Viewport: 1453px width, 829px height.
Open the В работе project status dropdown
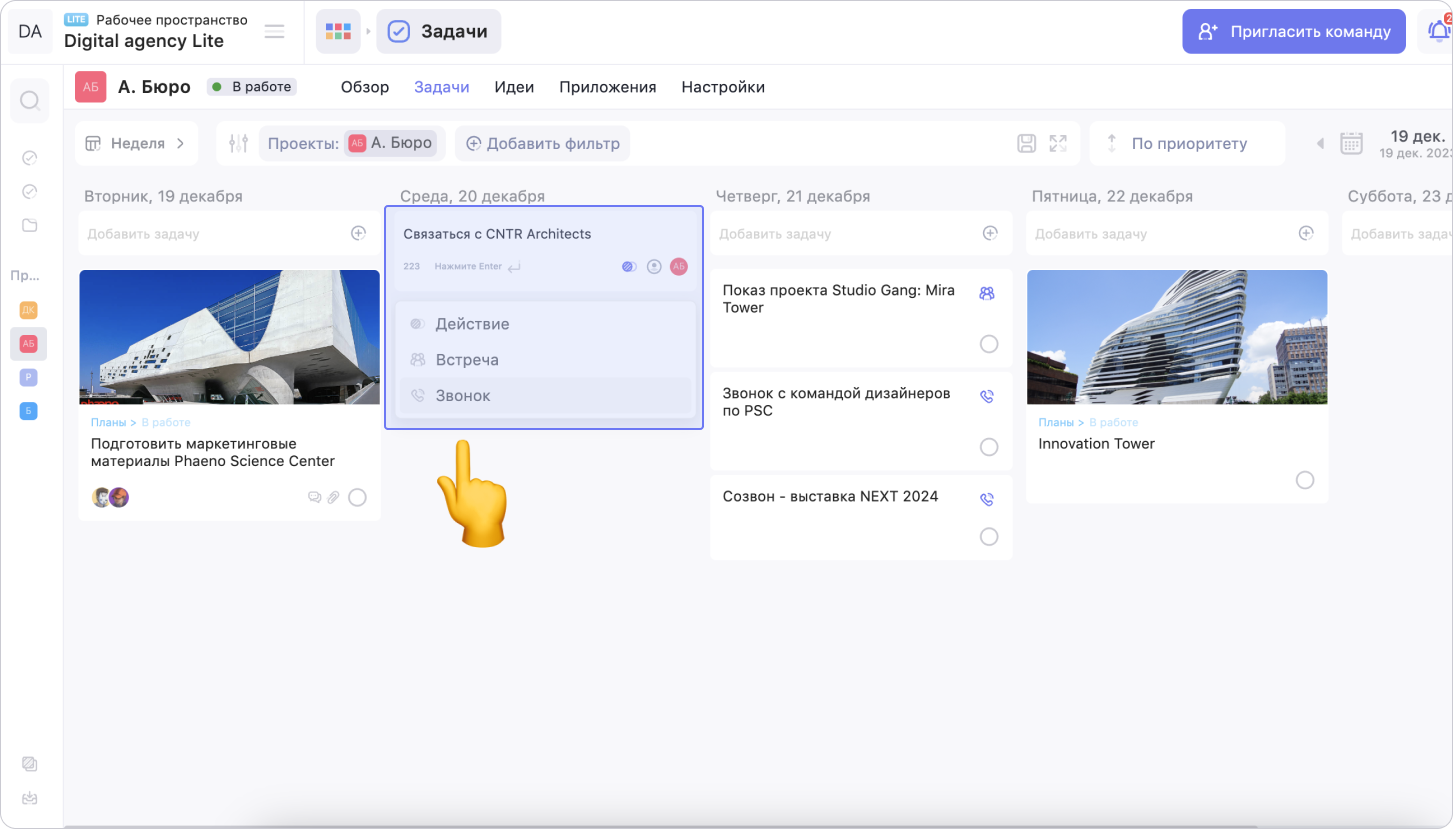click(x=252, y=87)
